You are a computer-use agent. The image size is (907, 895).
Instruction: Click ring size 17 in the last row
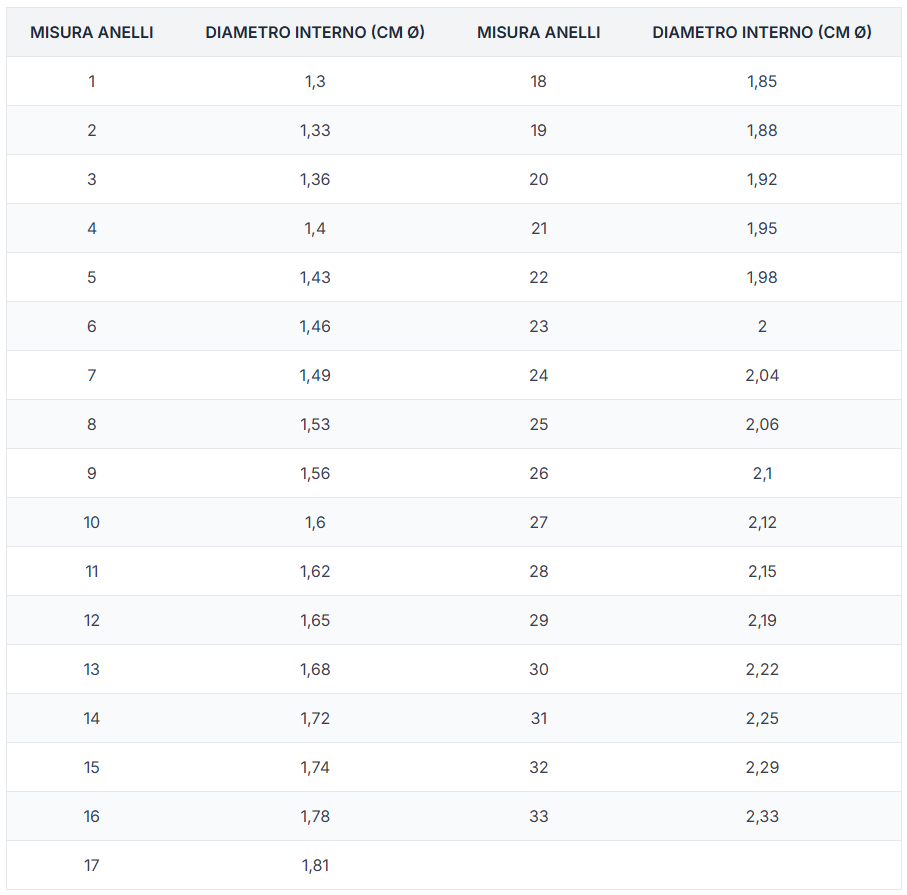click(92, 865)
